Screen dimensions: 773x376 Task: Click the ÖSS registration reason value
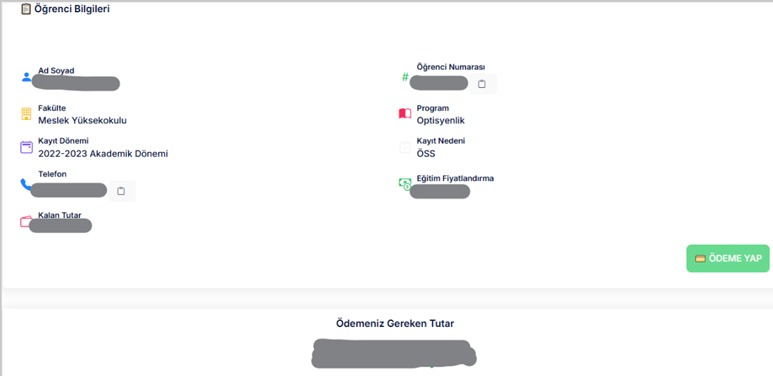click(426, 154)
